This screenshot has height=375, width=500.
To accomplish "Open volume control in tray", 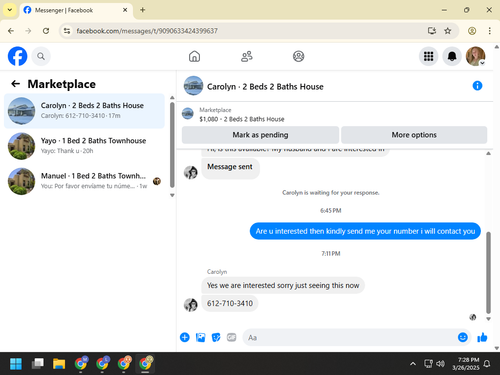I will tap(440, 364).
